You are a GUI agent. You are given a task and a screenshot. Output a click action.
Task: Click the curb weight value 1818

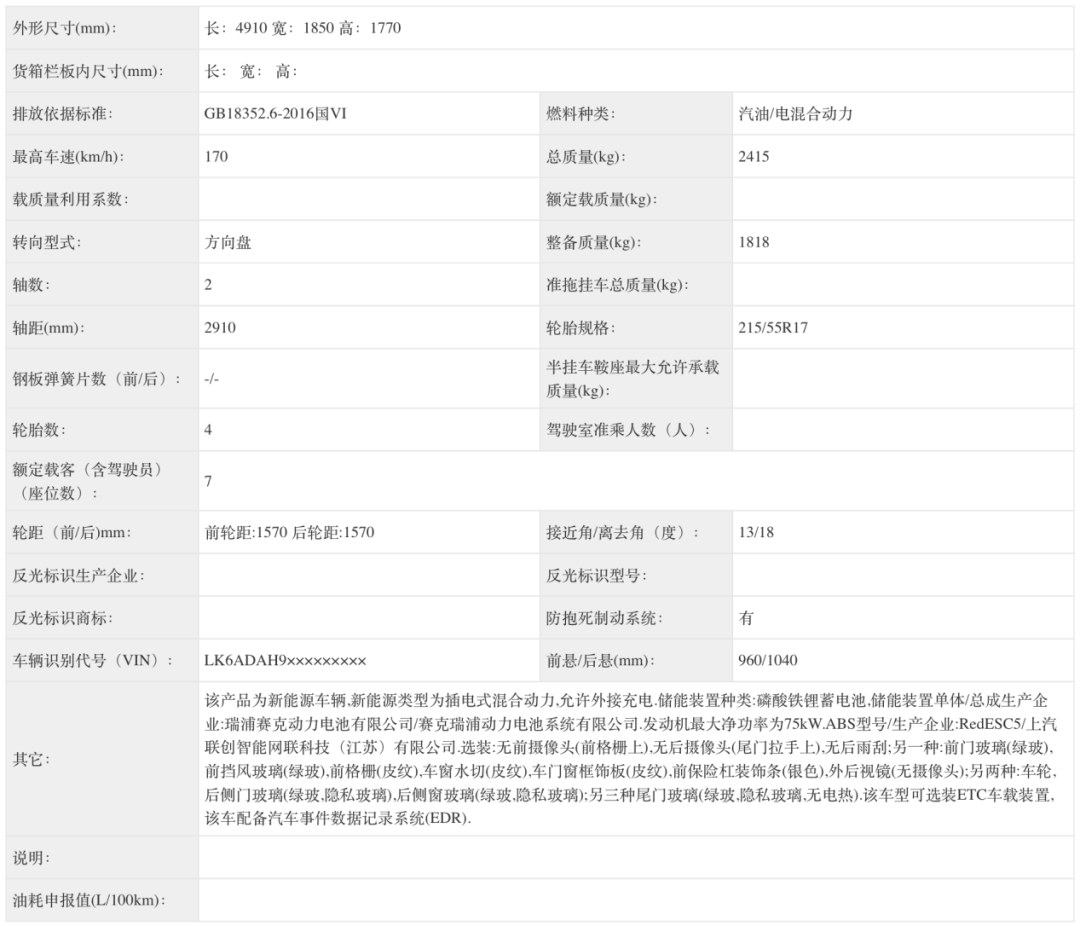point(754,243)
